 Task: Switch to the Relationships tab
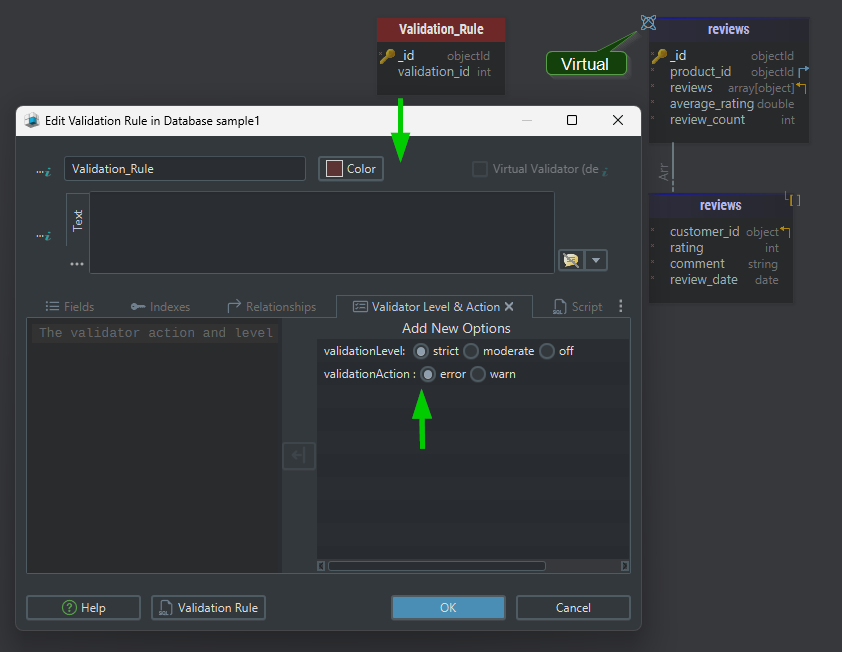coord(272,307)
